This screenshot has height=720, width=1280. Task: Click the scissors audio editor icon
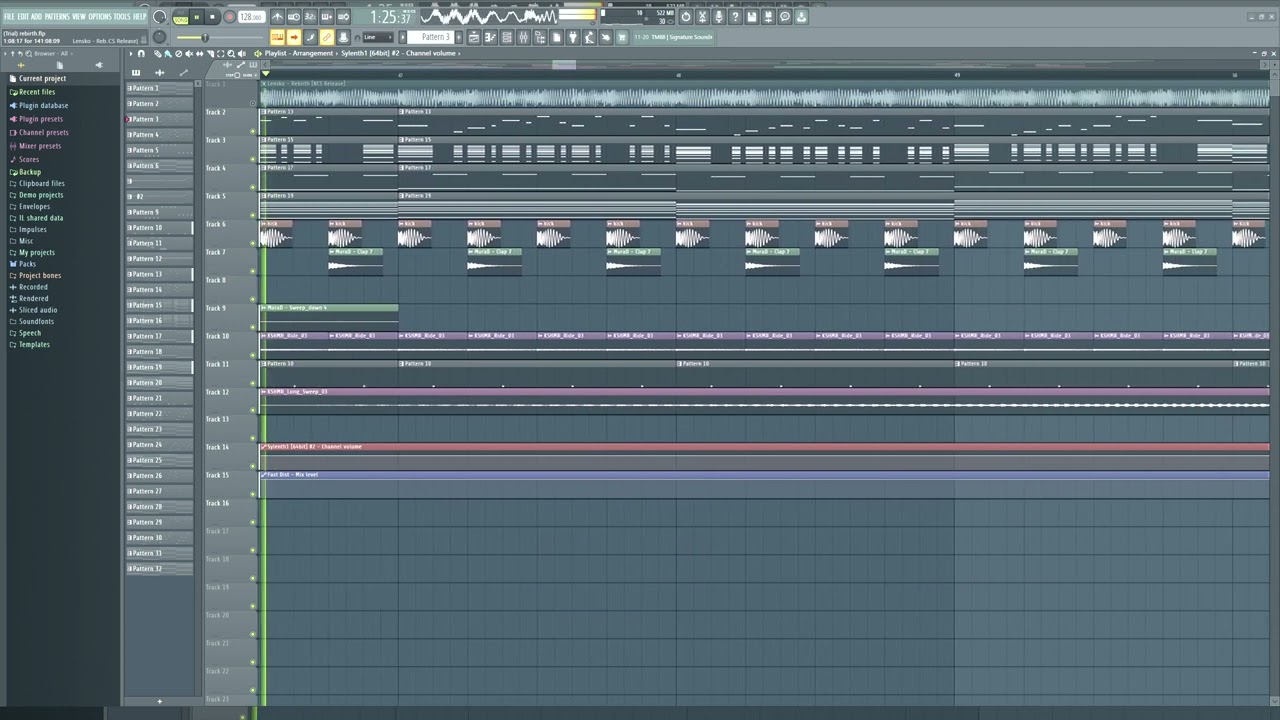coord(702,17)
